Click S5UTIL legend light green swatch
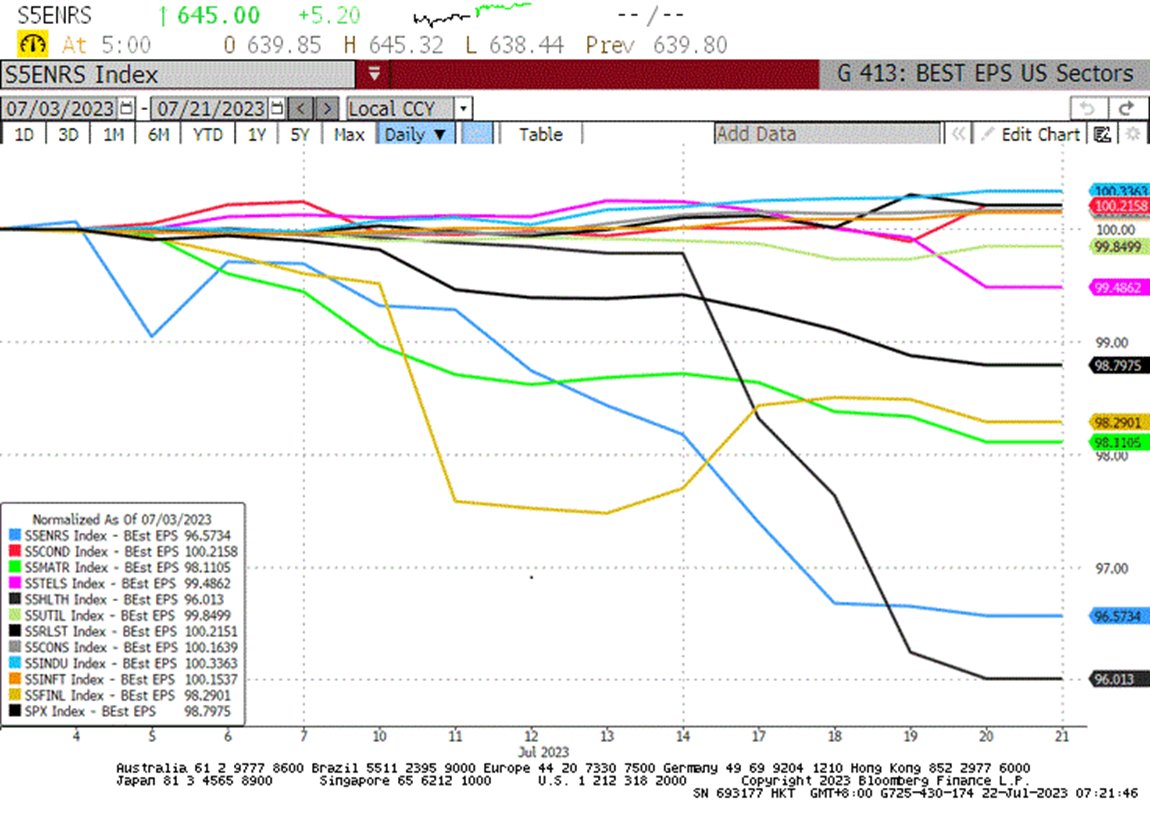The height and width of the screenshot is (829, 1150). [15, 616]
